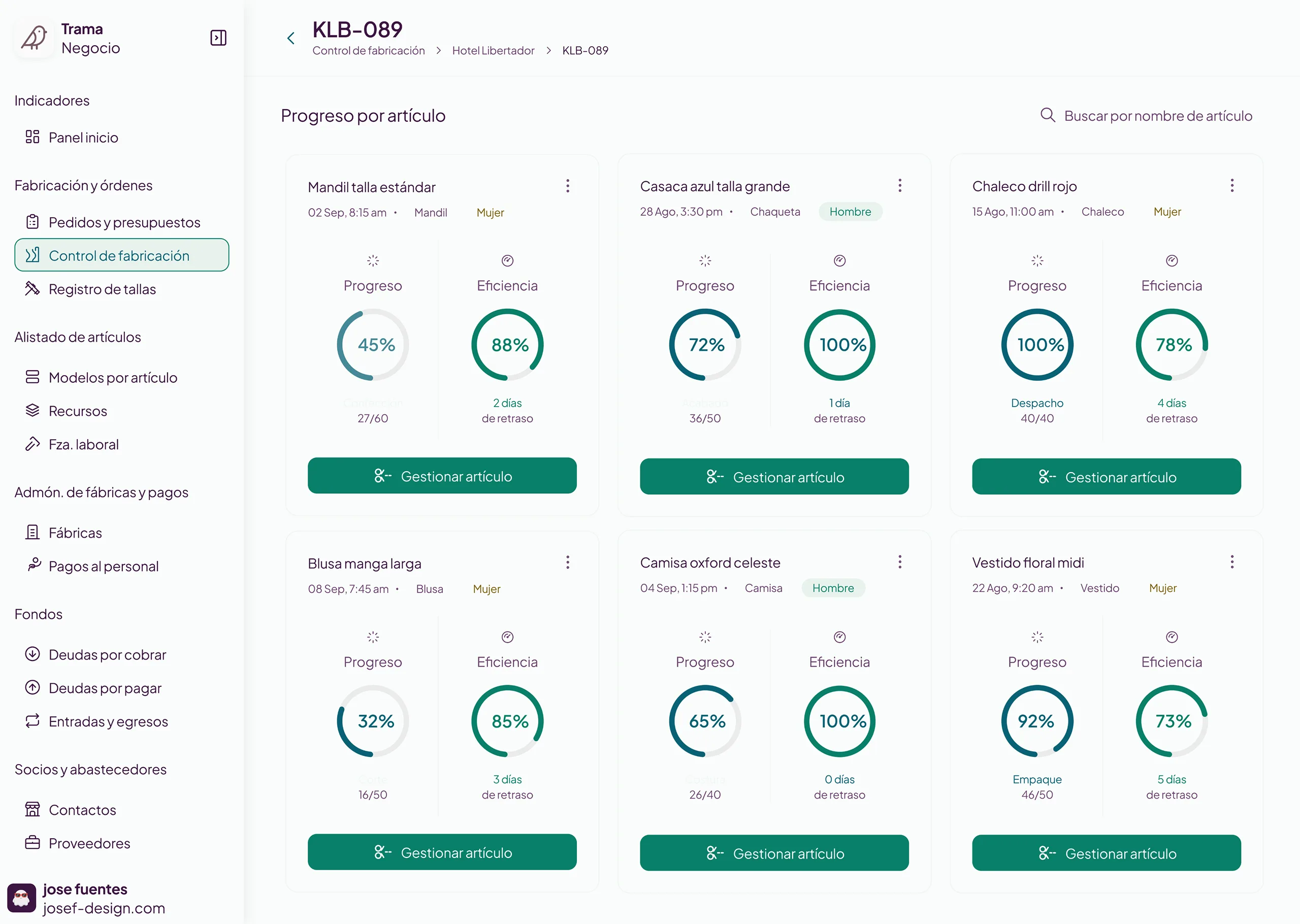
Task: Click the Despacho 40/40 stage text
Action: (x=1037, y=411)
